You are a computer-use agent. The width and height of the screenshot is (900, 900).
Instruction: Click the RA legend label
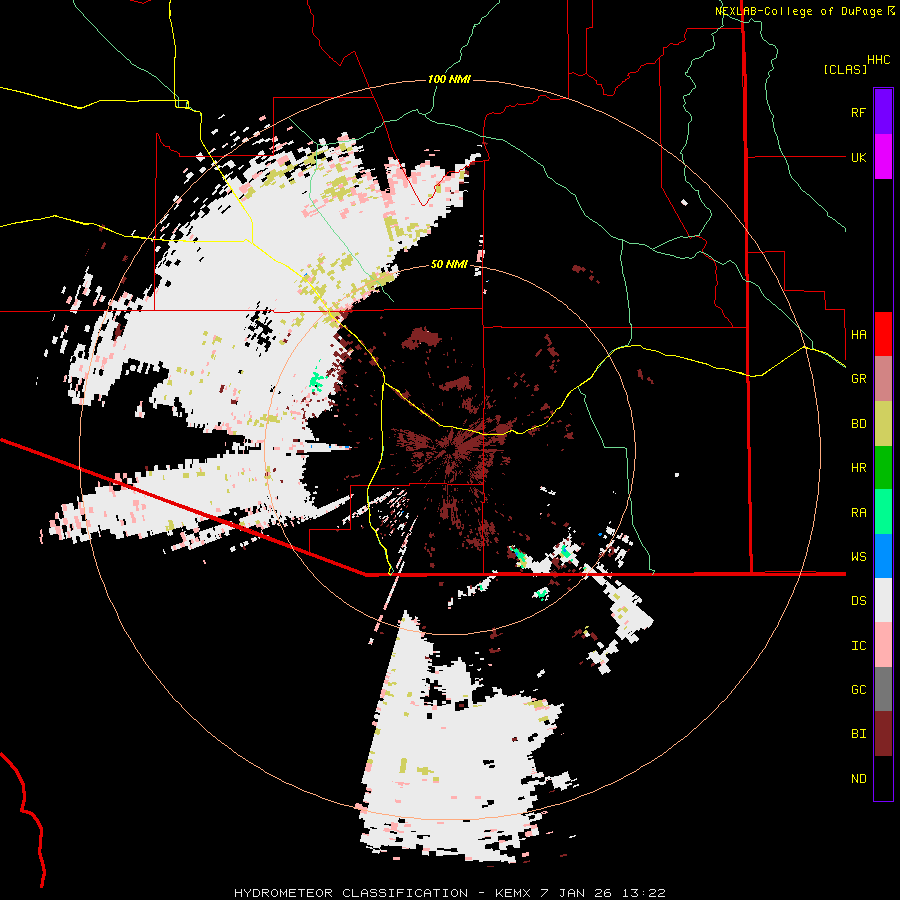(858, 513)
